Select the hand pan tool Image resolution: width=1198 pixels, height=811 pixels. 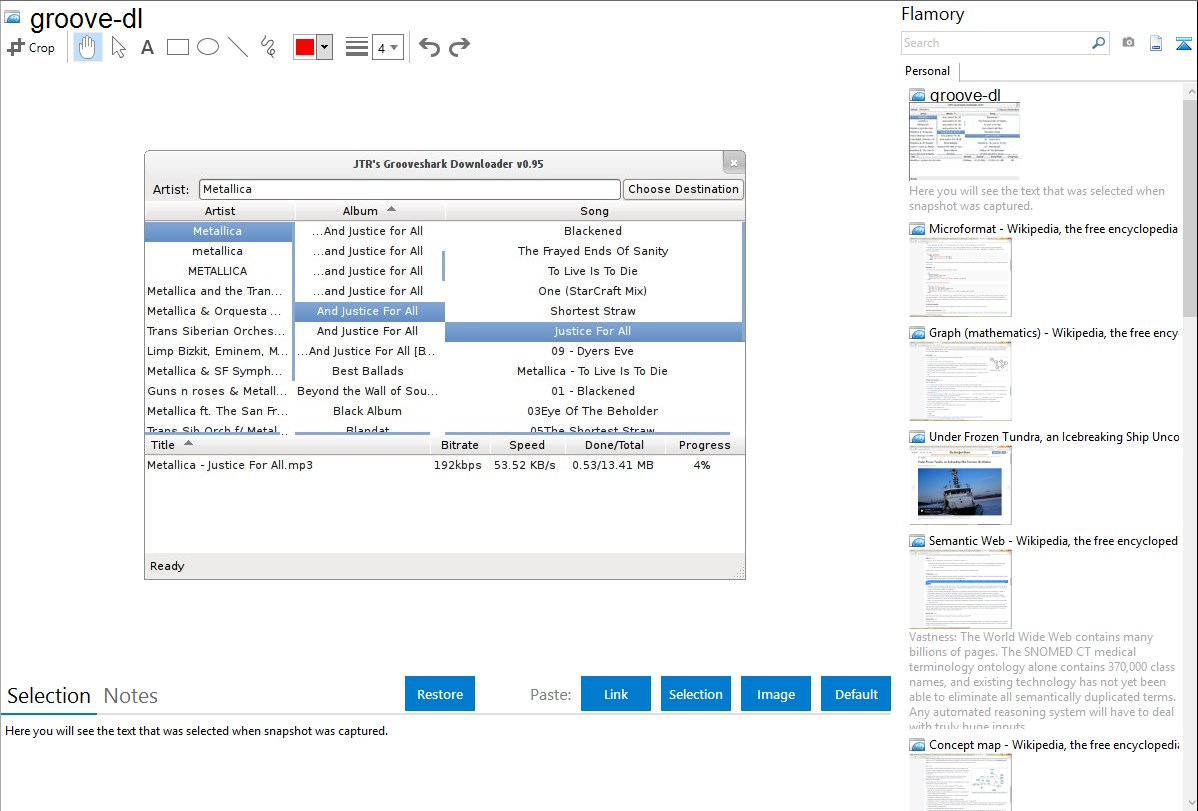pos(88,47)
